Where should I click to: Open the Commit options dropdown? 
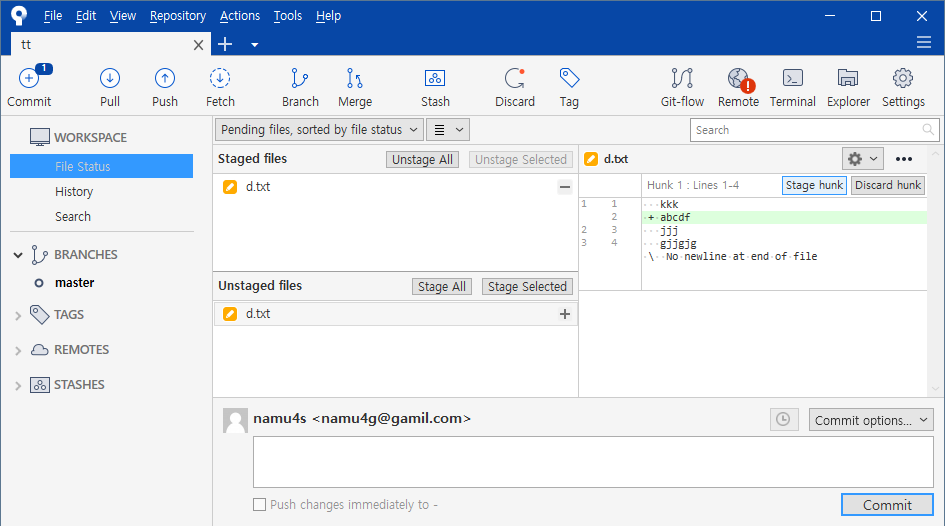click(x=871, y=420)
